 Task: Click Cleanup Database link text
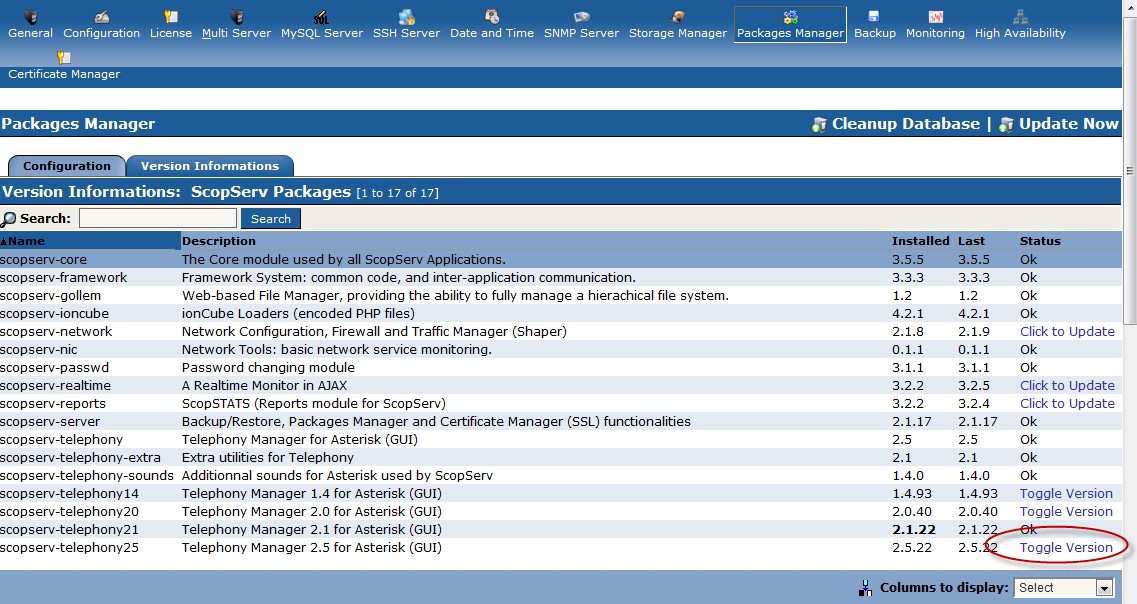906,124
